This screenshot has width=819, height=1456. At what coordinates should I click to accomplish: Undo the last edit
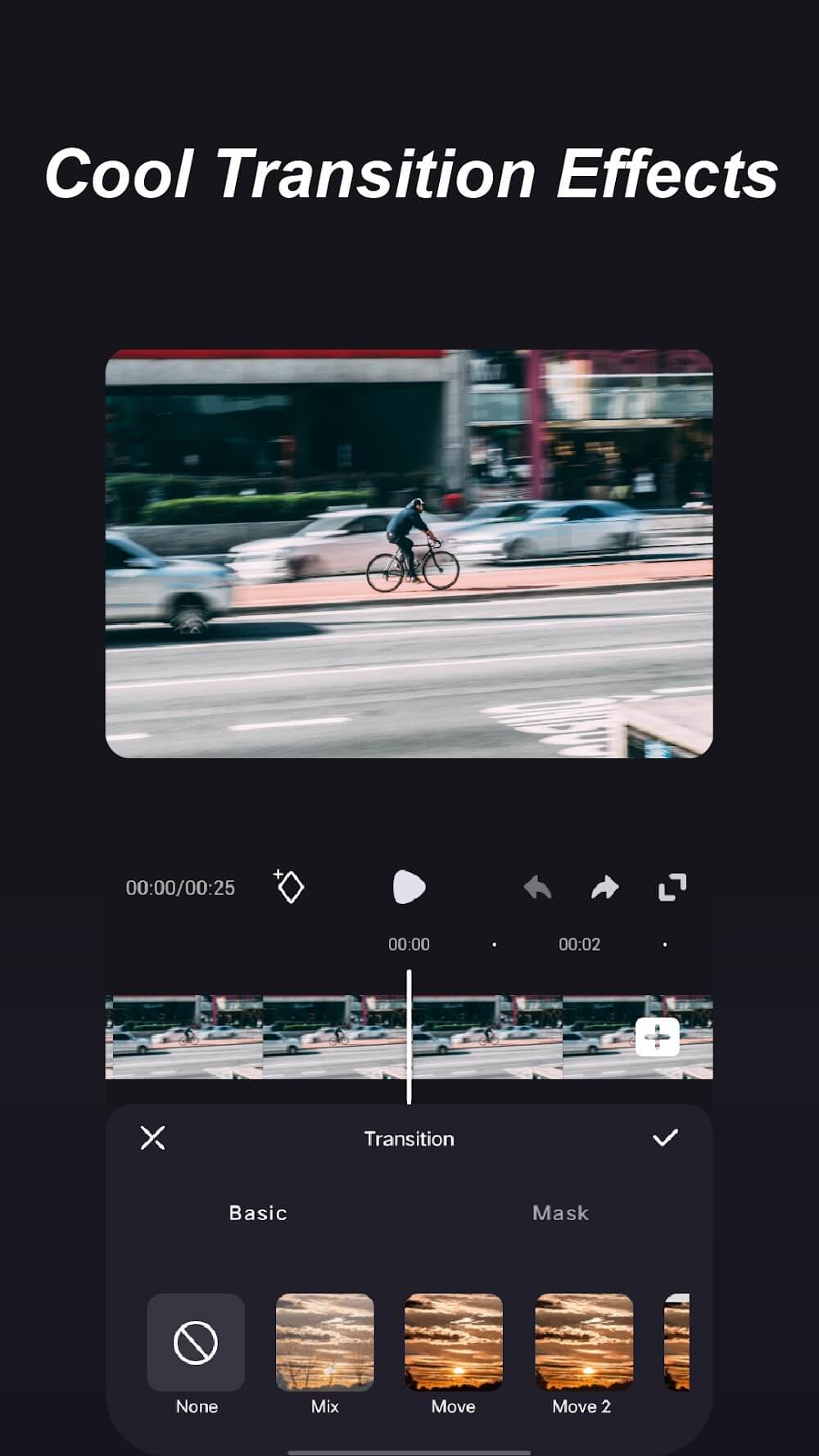click(x=537, y=887)
